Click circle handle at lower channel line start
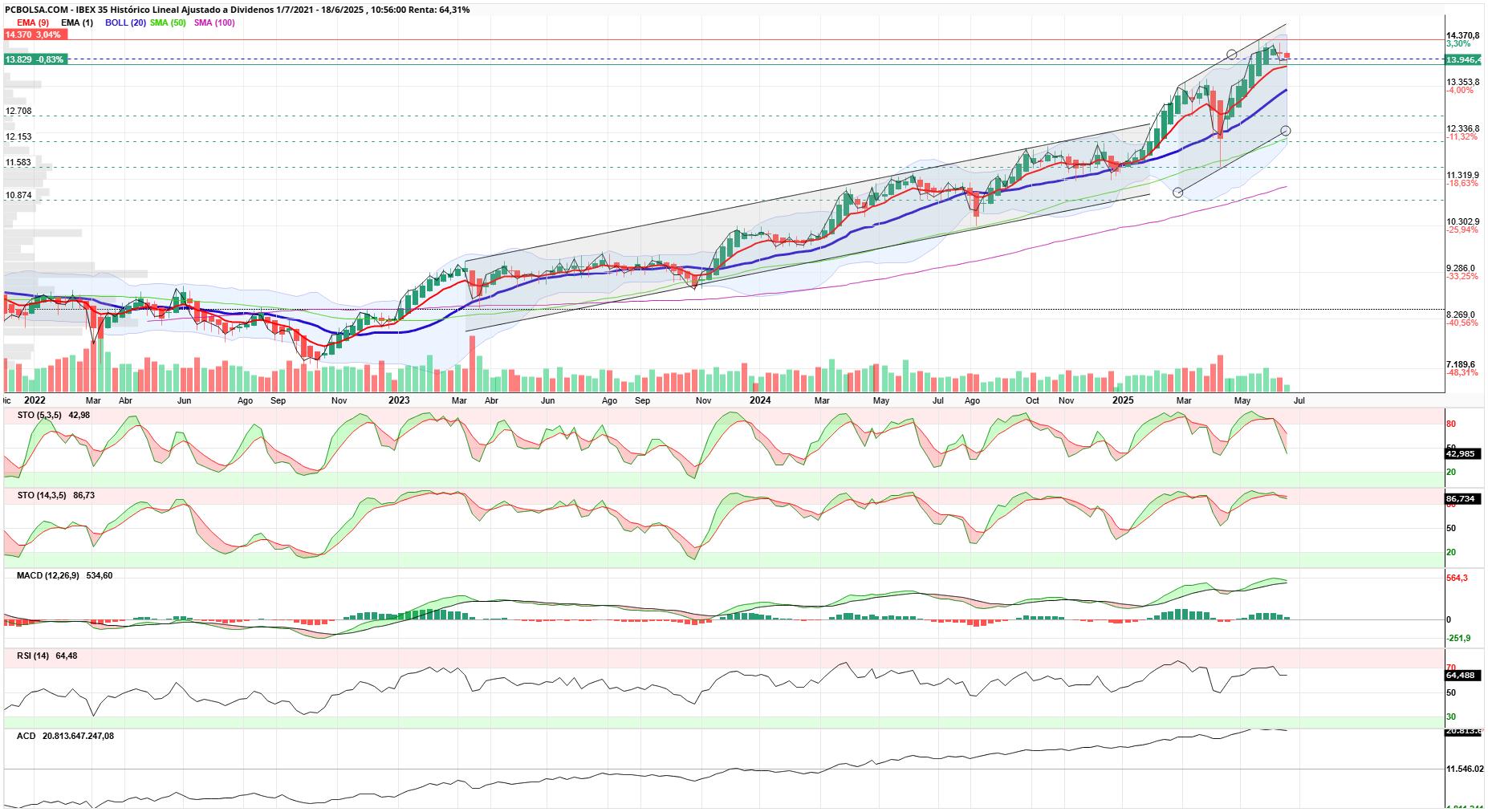 [x=1178, y=193]
